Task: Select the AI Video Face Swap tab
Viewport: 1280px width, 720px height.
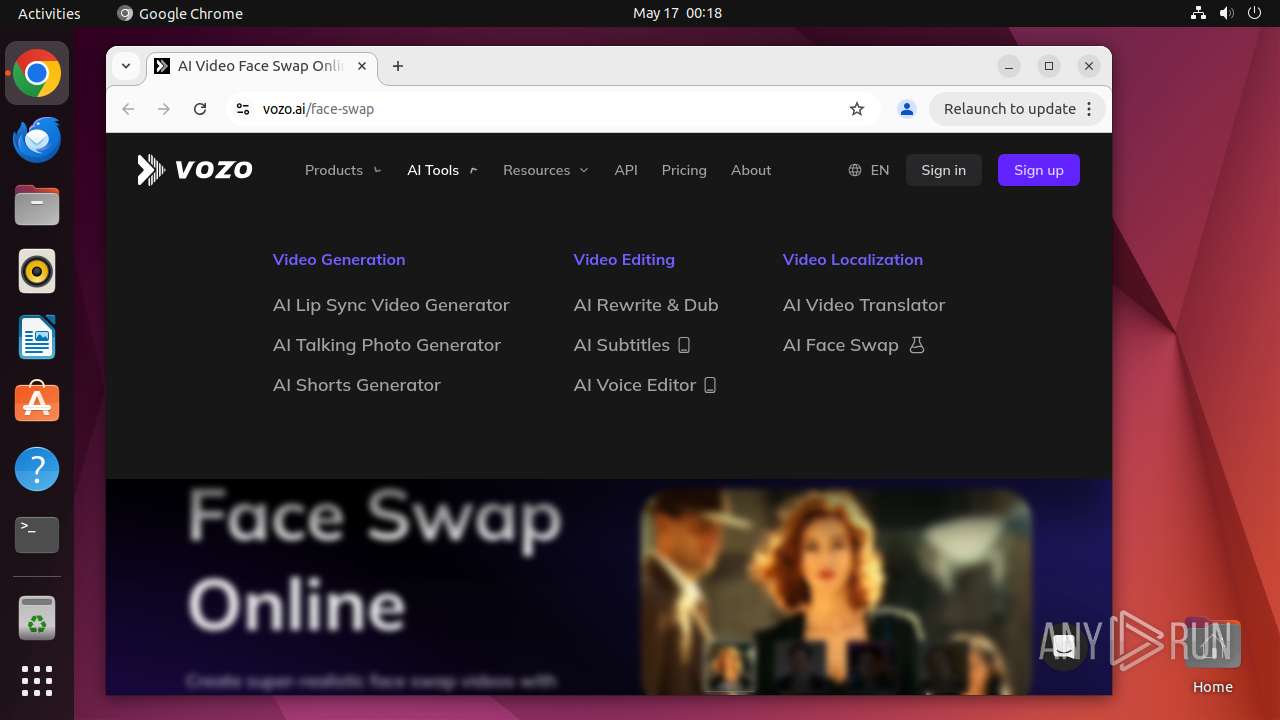Action: click(262, 66)
